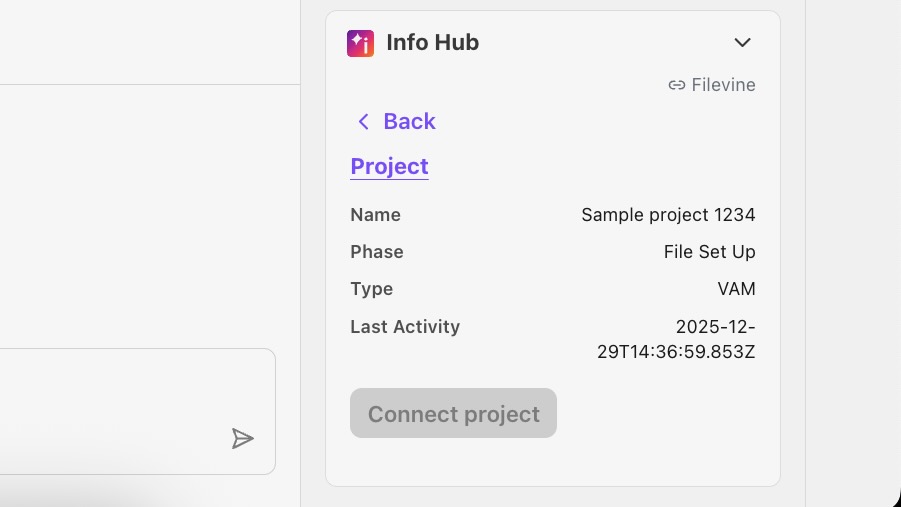Click the File Set Up phase value

[709, 252]
